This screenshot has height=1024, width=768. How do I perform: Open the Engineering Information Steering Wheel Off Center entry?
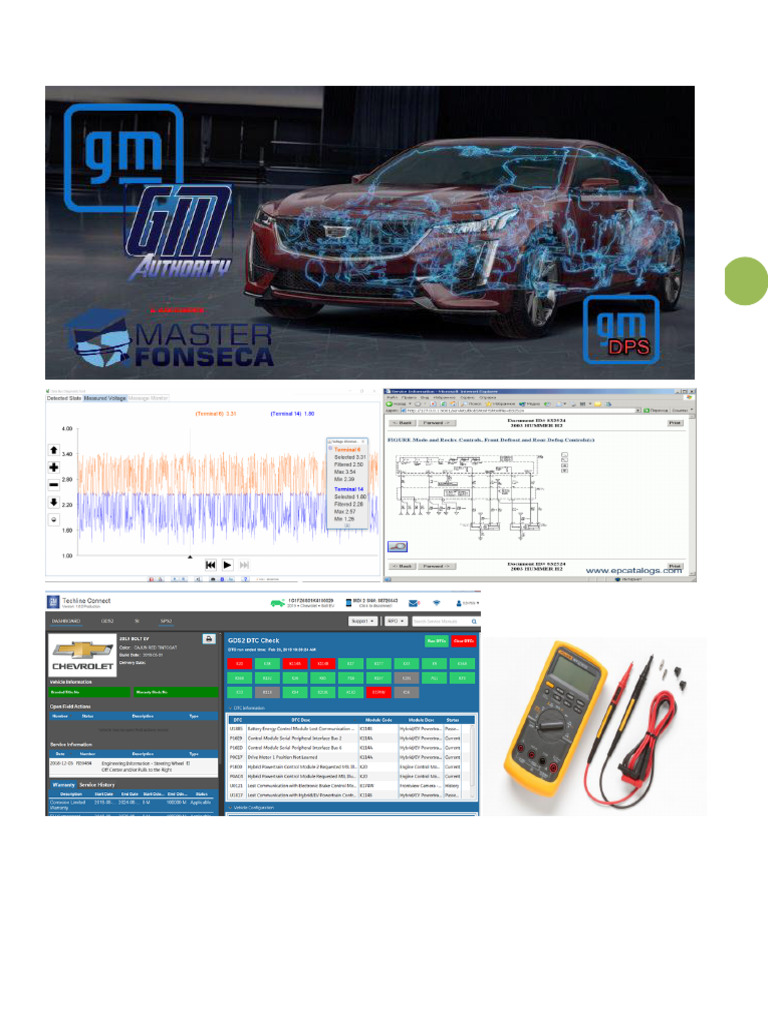134,766
